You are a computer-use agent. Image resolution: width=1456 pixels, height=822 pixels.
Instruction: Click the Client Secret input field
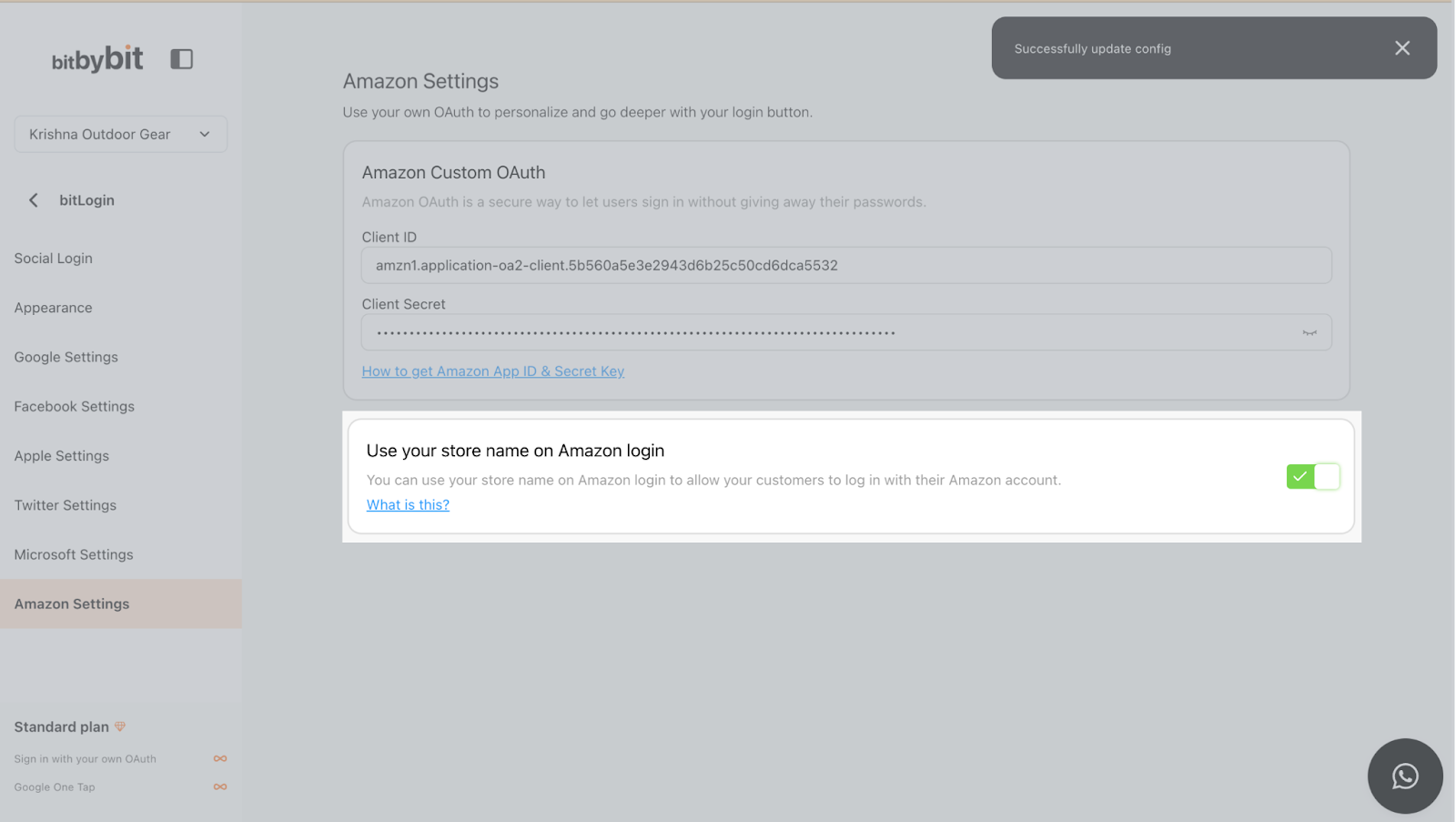coord(846,332)
